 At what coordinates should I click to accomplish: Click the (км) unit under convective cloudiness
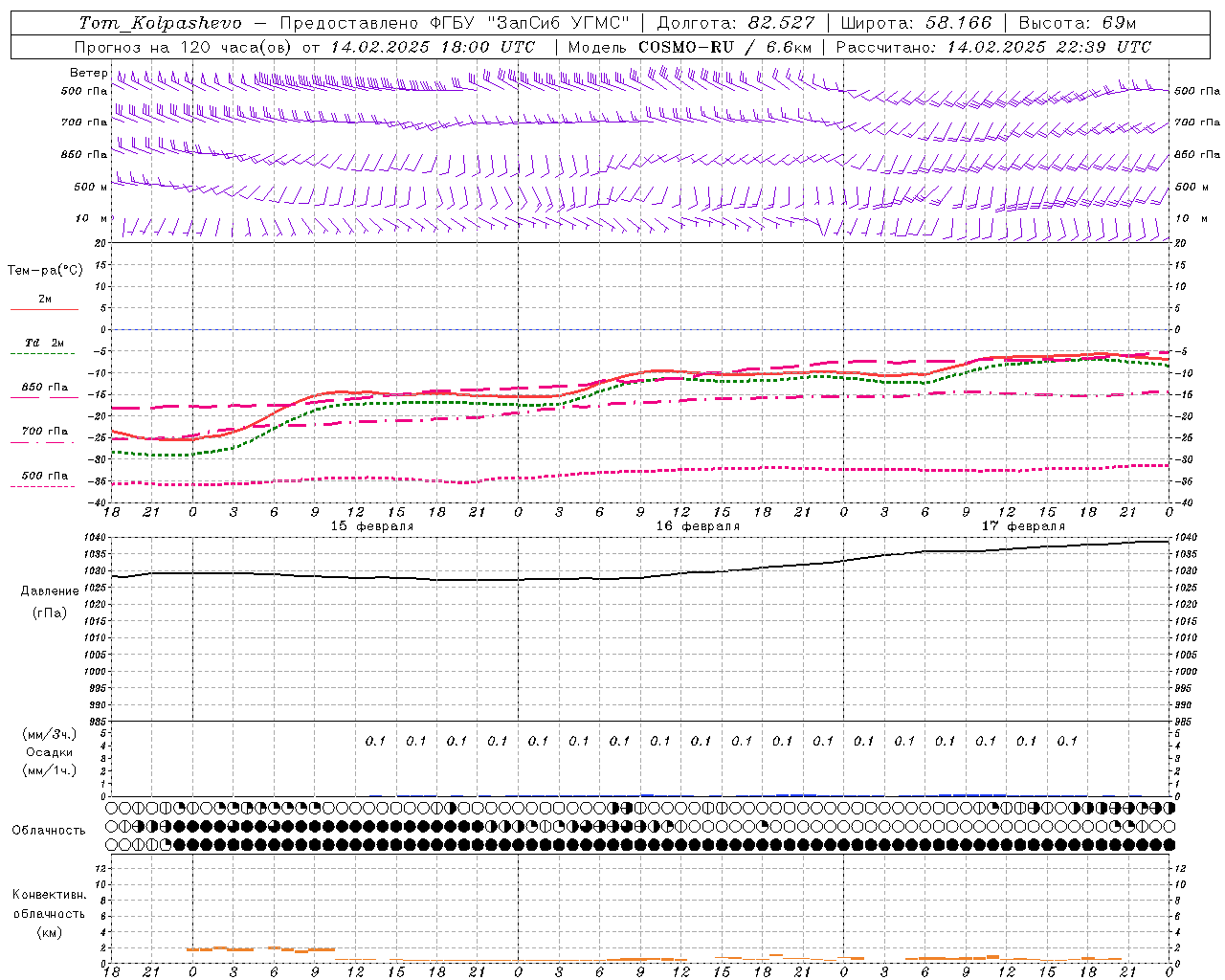50,932
